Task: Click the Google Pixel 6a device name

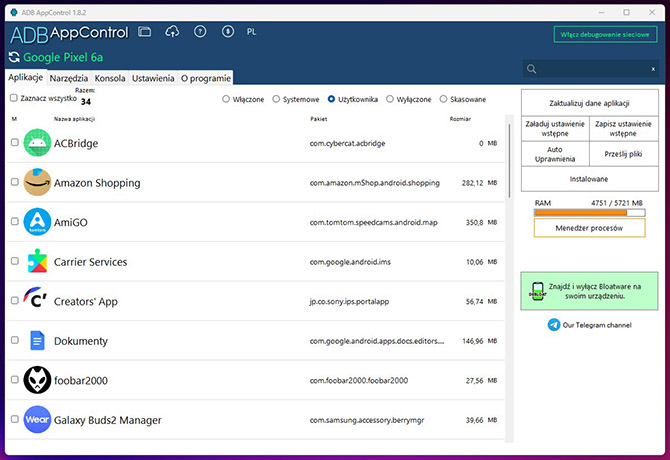Action: click(x=63, y=57)
